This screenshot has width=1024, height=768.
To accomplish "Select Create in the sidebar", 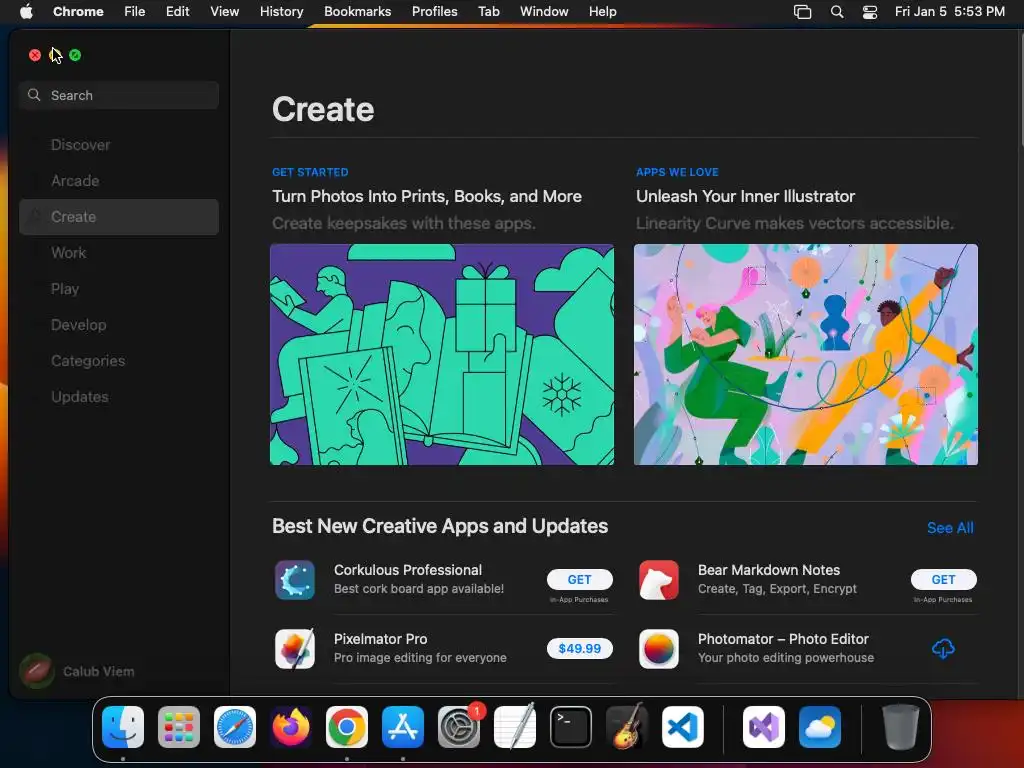I will (x=119, y=217).
